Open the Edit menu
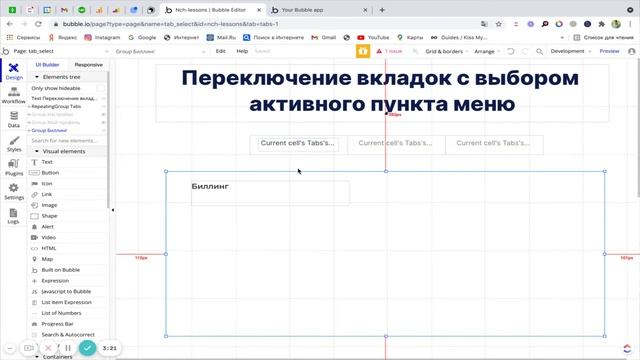The height and width of the screenshot is (360, 640). coord(220,51)
